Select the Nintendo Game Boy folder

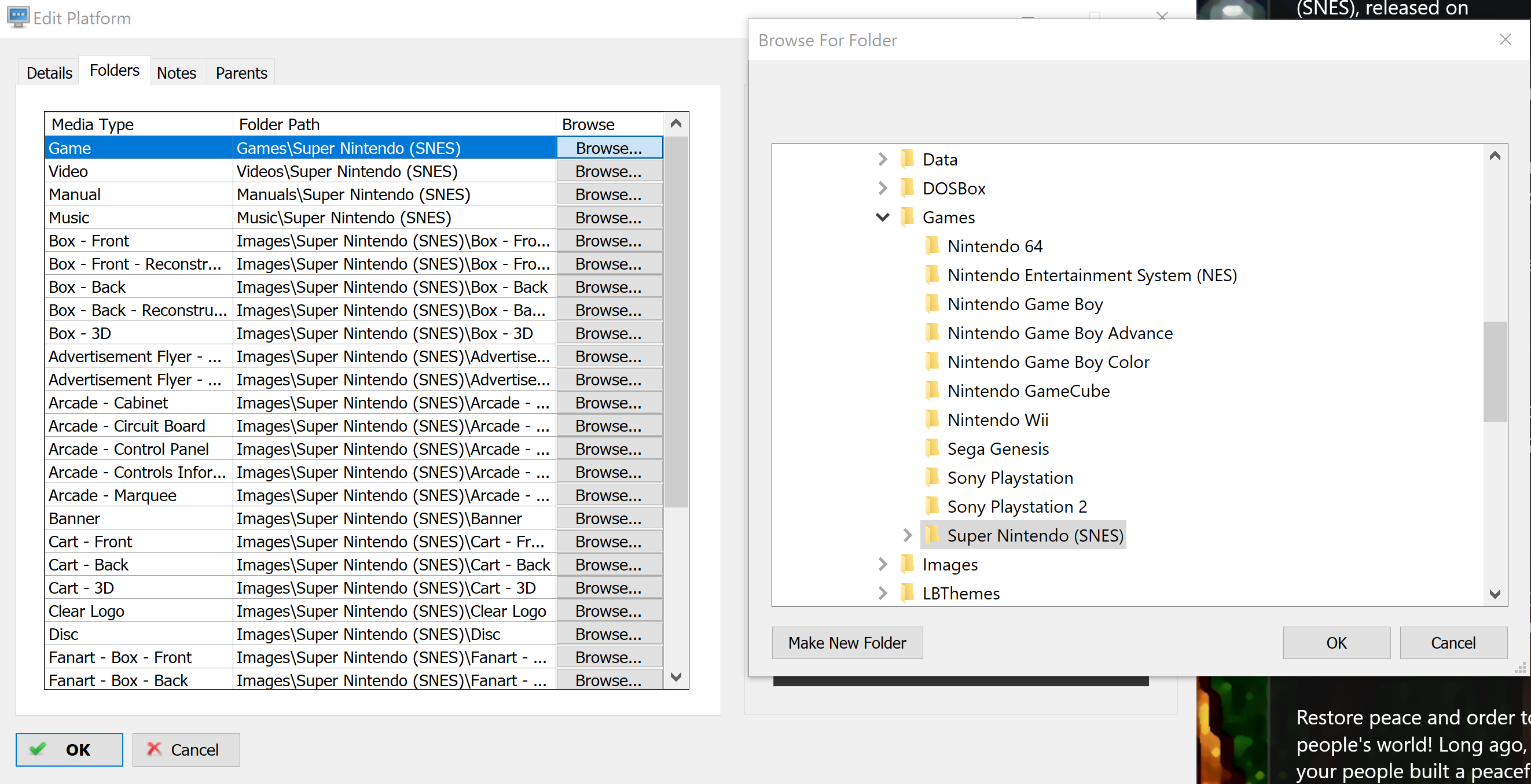[x=1025, y=304]
